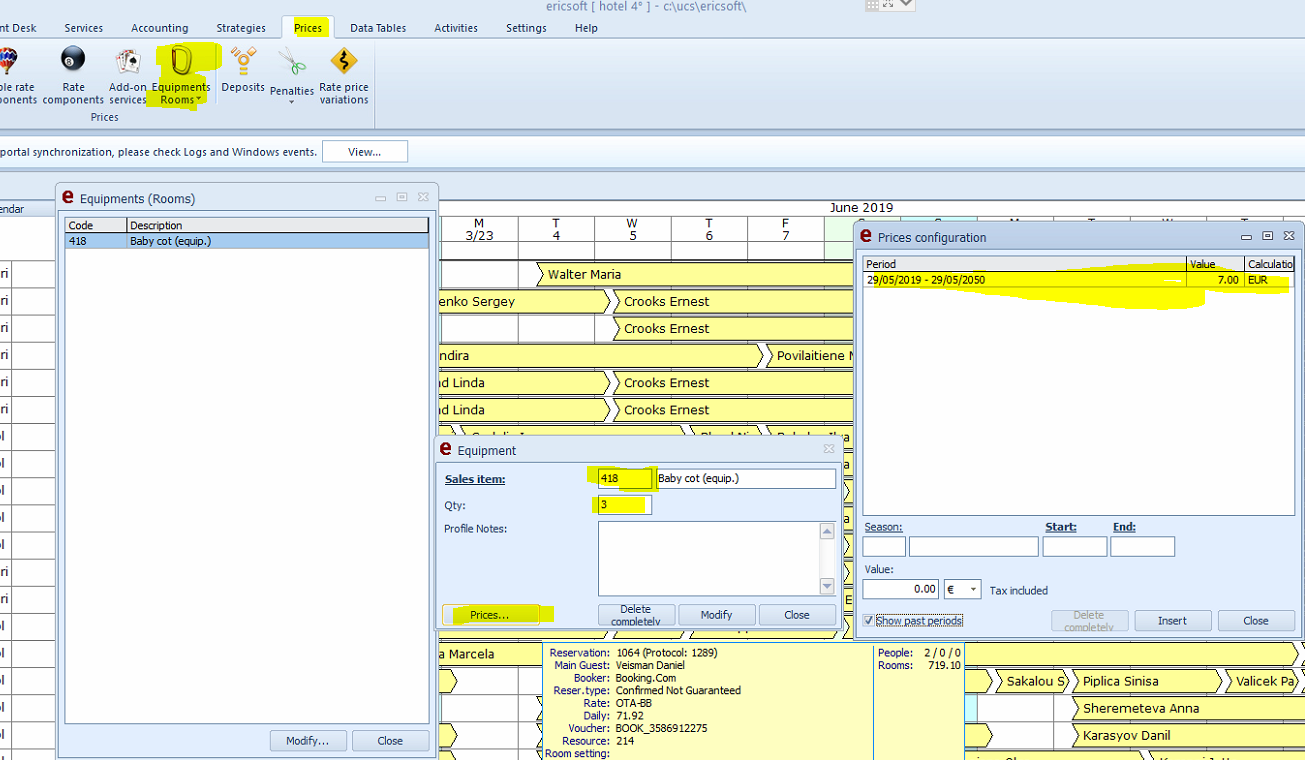The height and width of the screenshot is (760, 1305).
Task: Select the Prices ribbon tab
Action: click(308, 28)
